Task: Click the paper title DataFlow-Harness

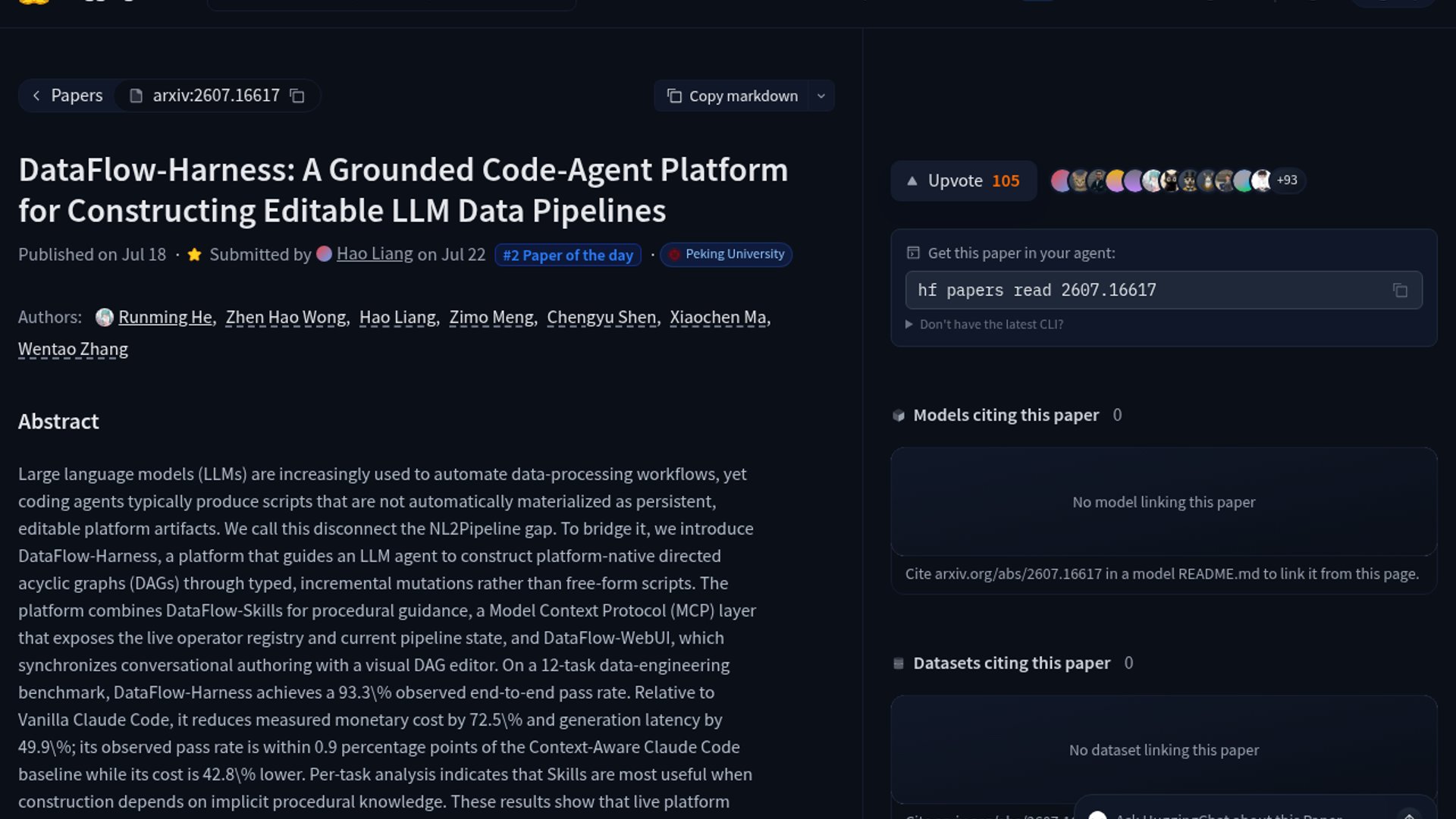Action: (403, 190)
